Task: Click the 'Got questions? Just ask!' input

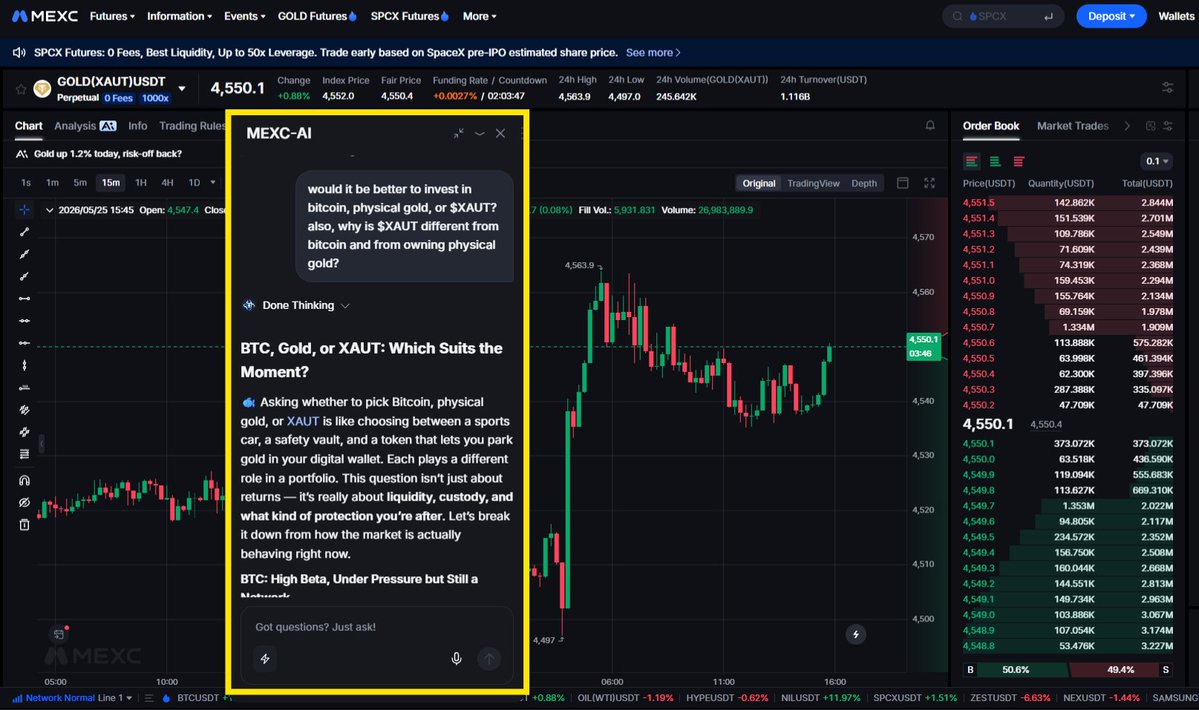Action: (376, 627)
